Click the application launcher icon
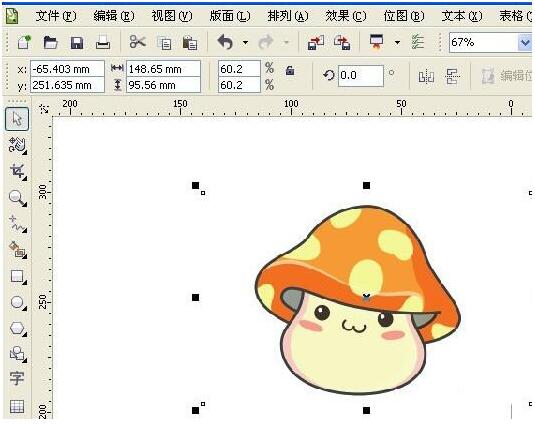 click(376, 42)
